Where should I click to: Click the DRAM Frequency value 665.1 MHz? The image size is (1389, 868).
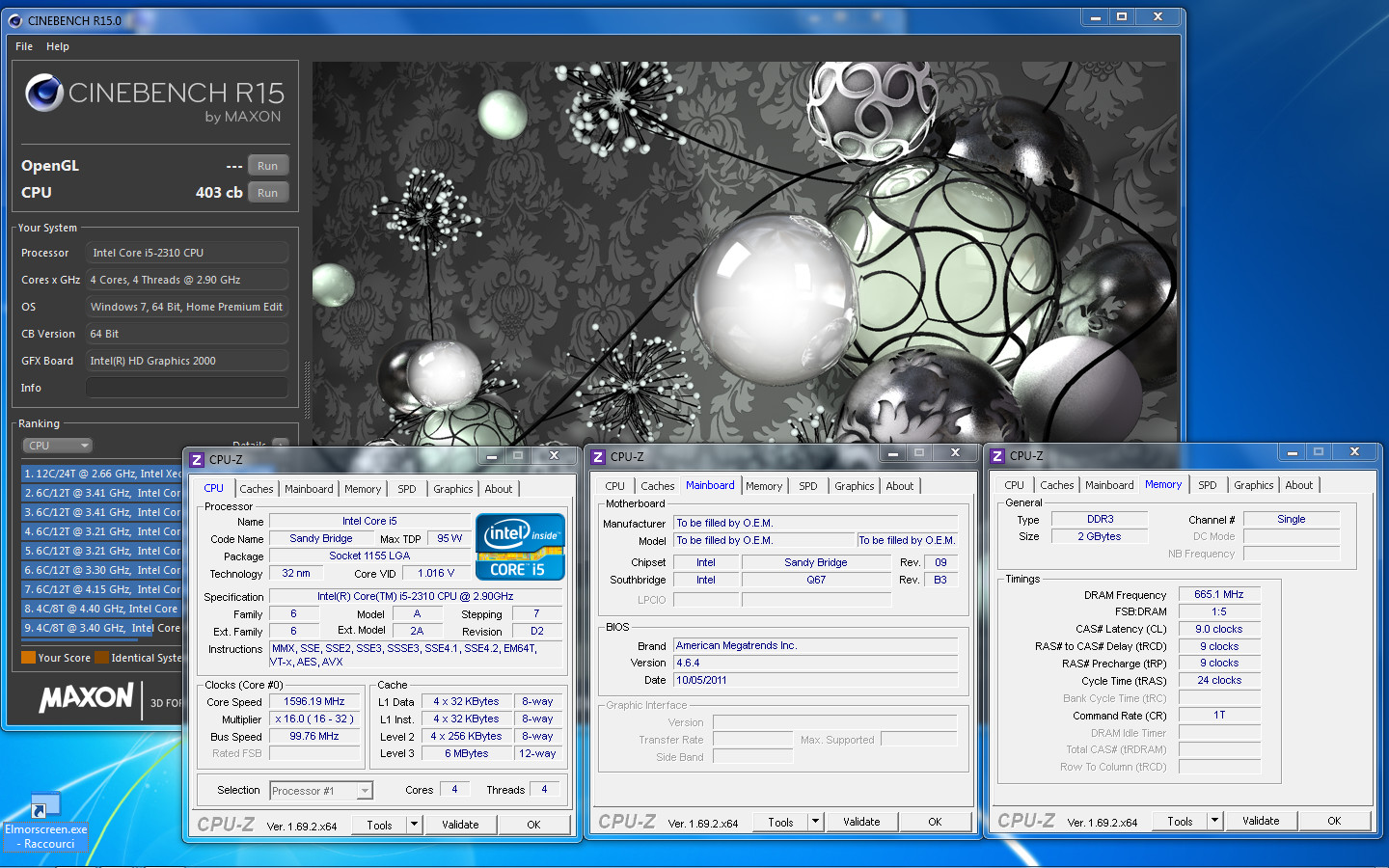click(x=1219, y=594)
